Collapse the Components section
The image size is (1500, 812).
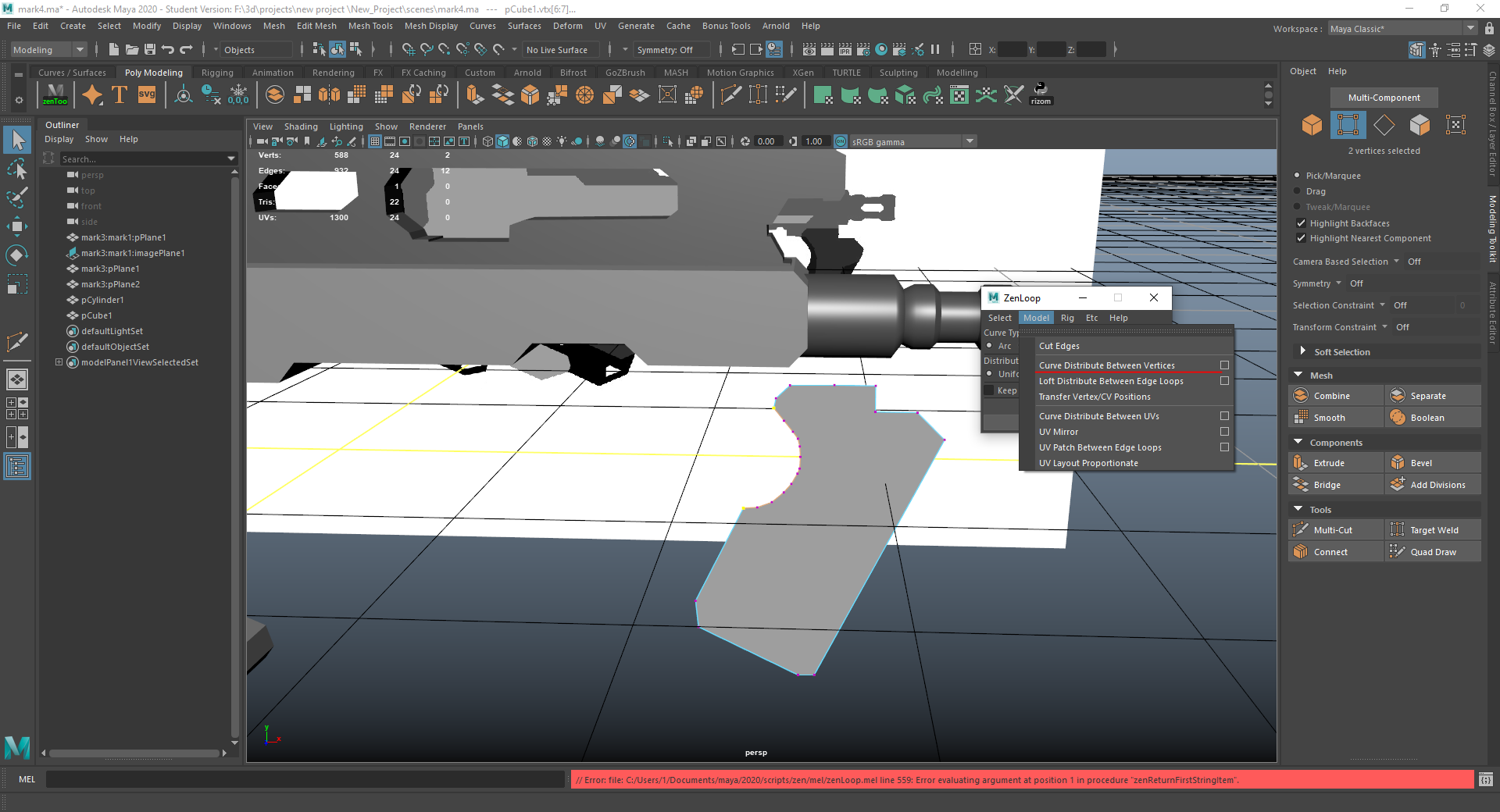pos(1298,442)
